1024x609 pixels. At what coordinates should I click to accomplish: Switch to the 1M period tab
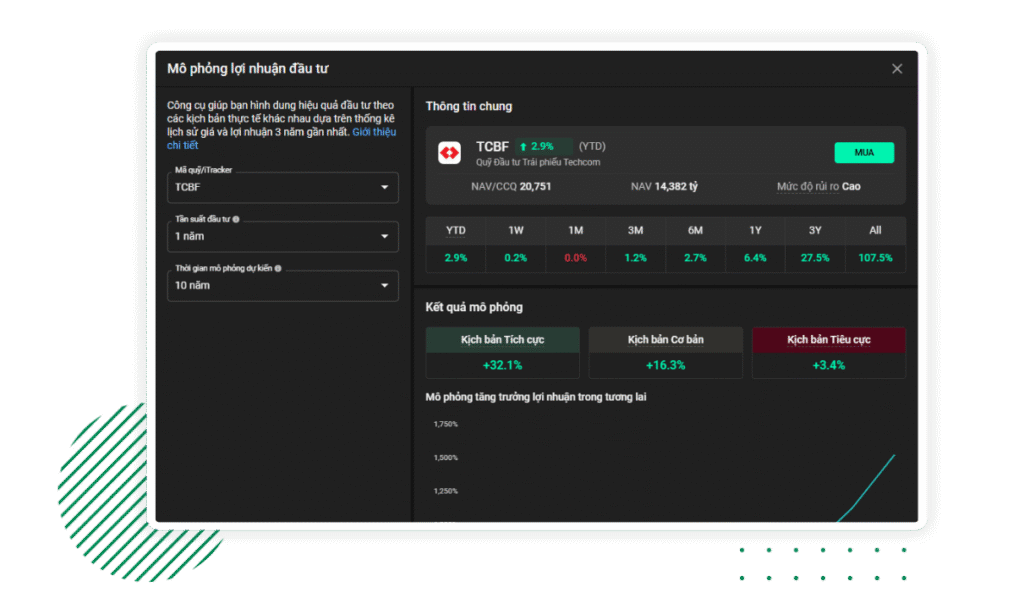(575, 230)
